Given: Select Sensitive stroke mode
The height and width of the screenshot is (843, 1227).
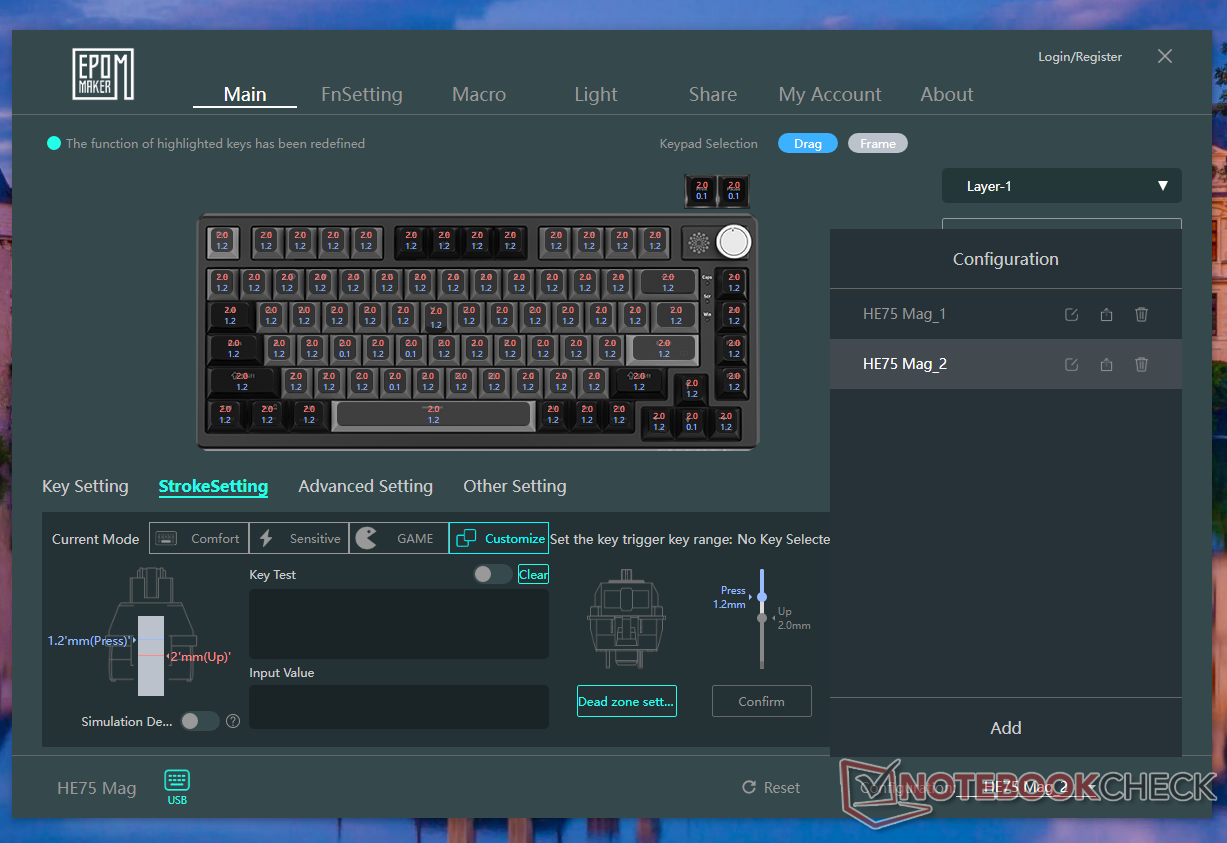Looking at the screenshot, I should (x=299, y=538).
